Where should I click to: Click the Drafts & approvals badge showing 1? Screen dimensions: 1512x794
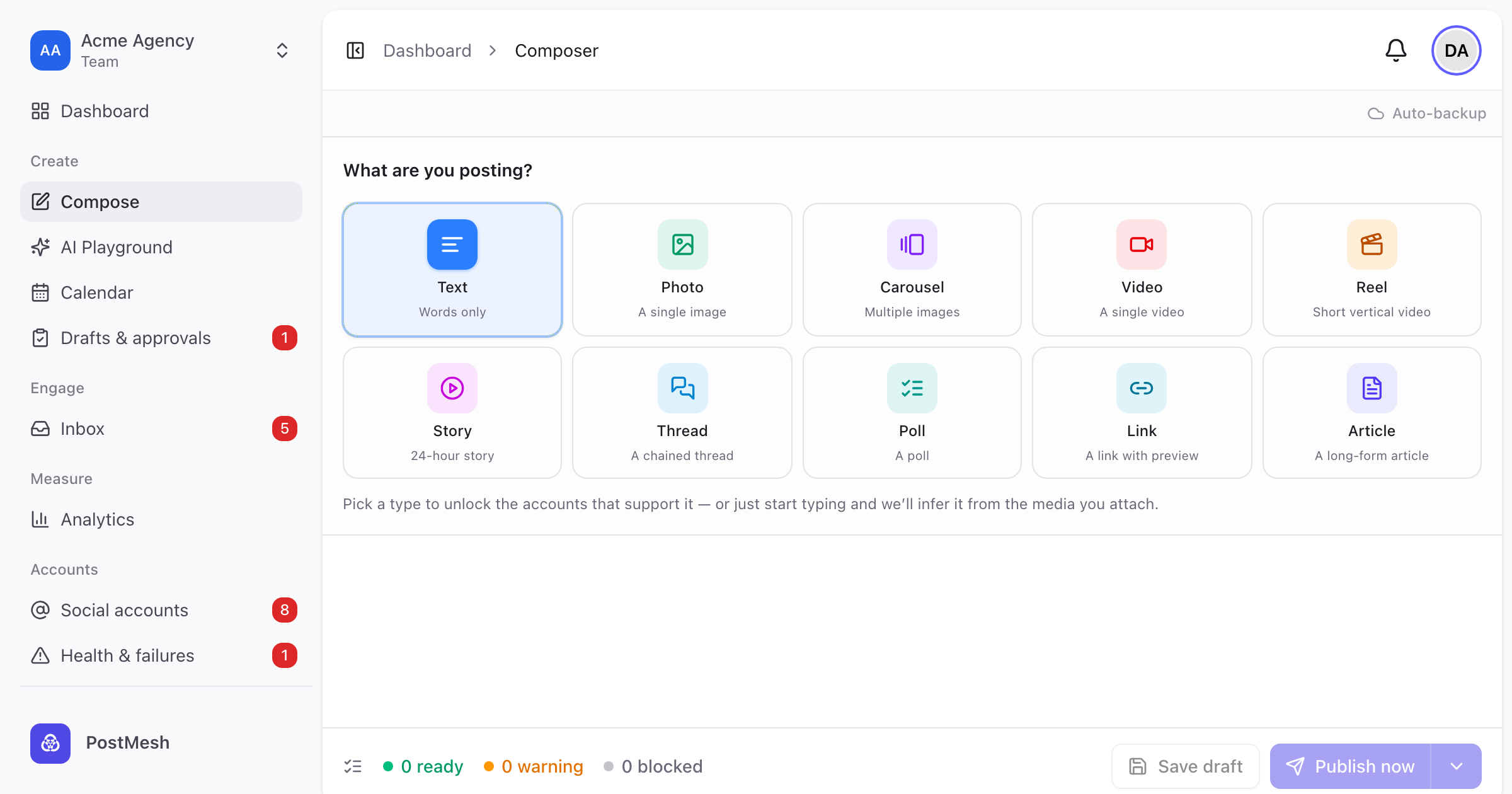pos(285,338)
